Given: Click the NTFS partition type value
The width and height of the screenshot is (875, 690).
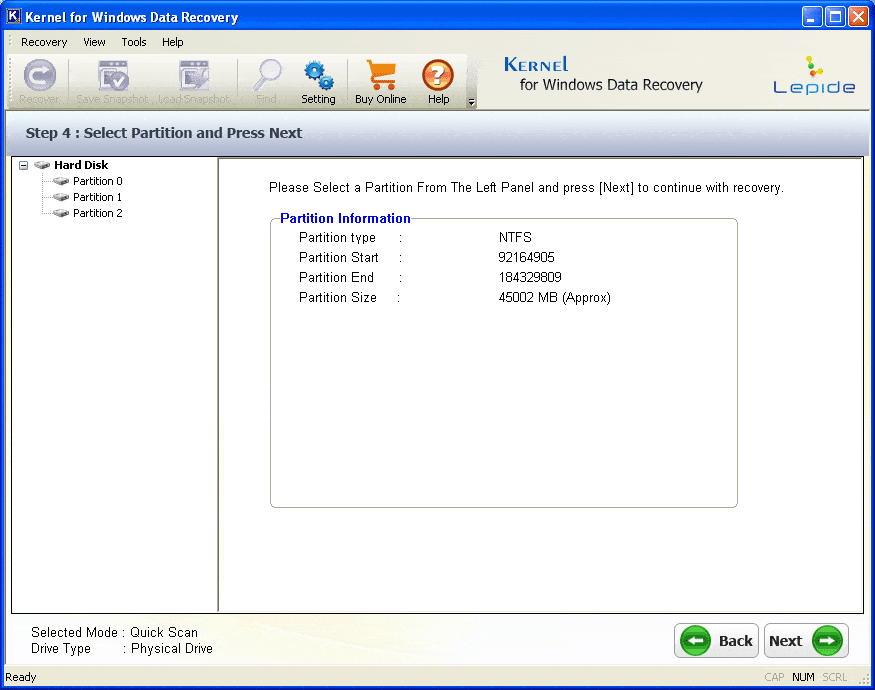Looking at the screenshot, I should pos(515,238).
